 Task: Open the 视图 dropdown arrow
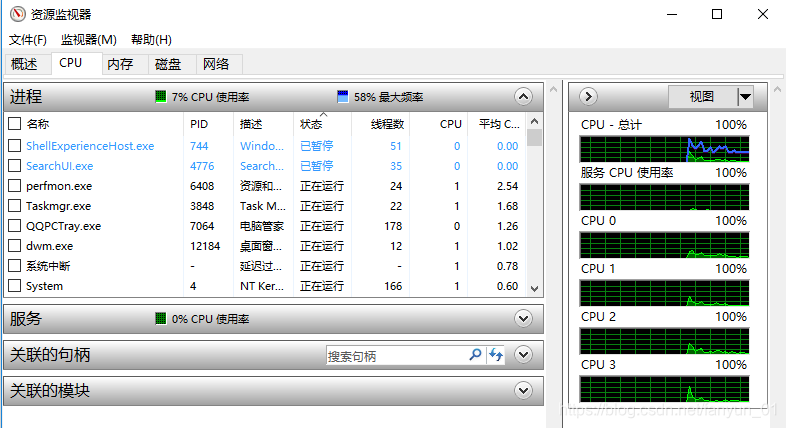[x=745, y=96]
